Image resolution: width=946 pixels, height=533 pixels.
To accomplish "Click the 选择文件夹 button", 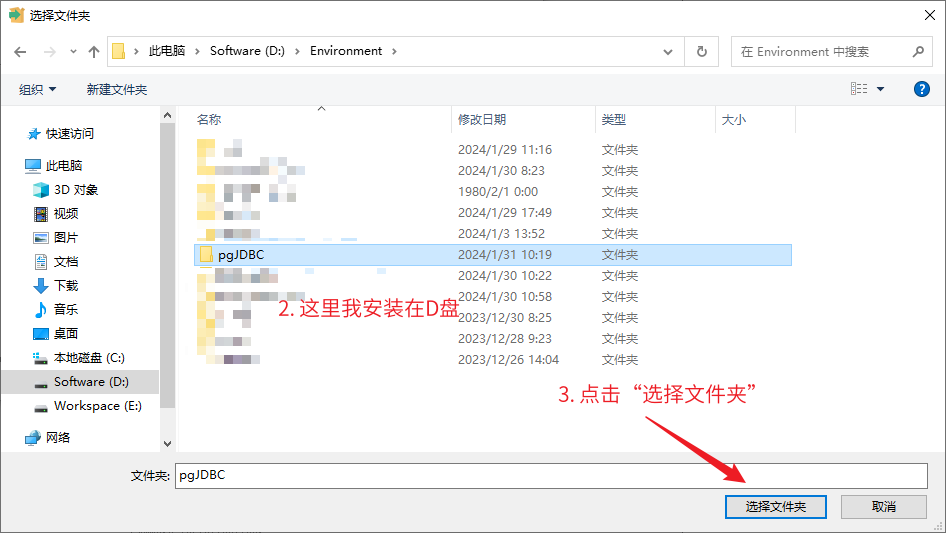I will point(775,507).
